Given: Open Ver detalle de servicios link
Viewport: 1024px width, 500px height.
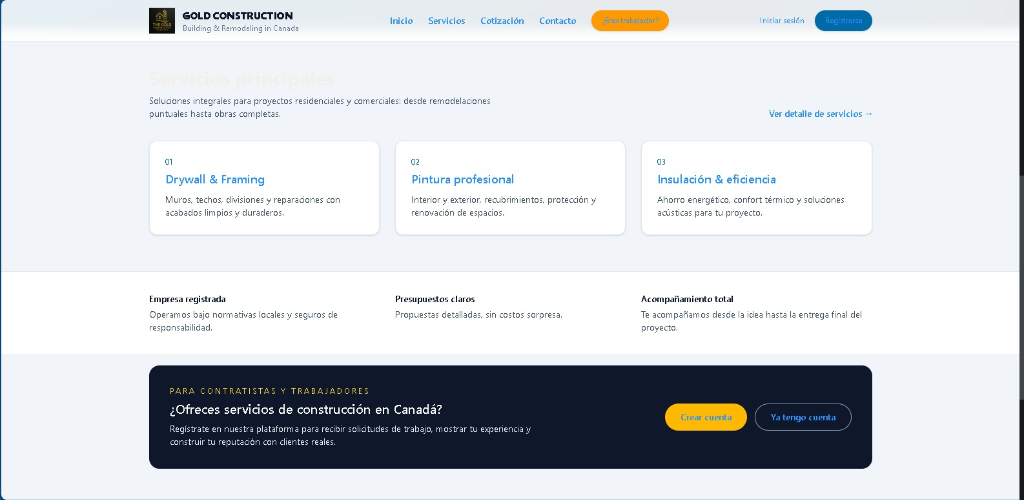Looking at the screenshot, I should [820, 114].
